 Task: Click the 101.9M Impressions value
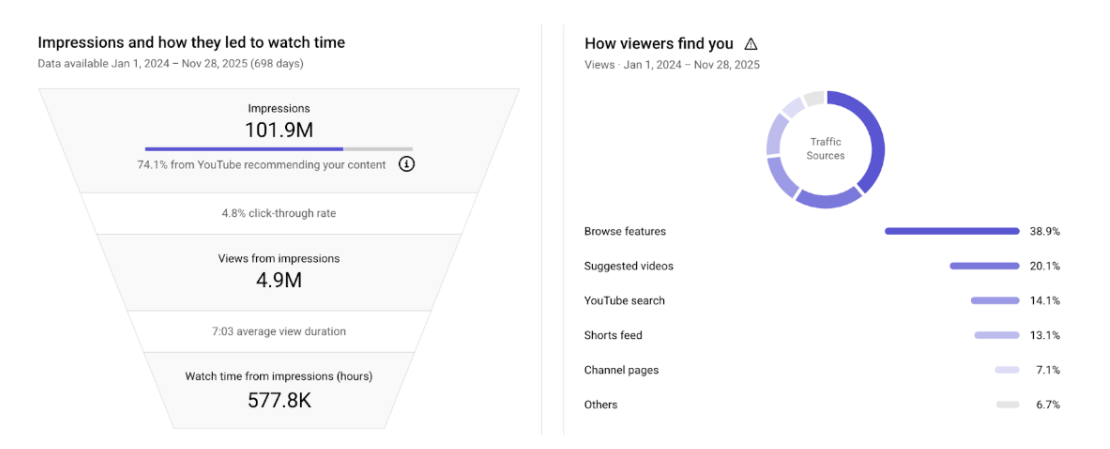(279, 130)
